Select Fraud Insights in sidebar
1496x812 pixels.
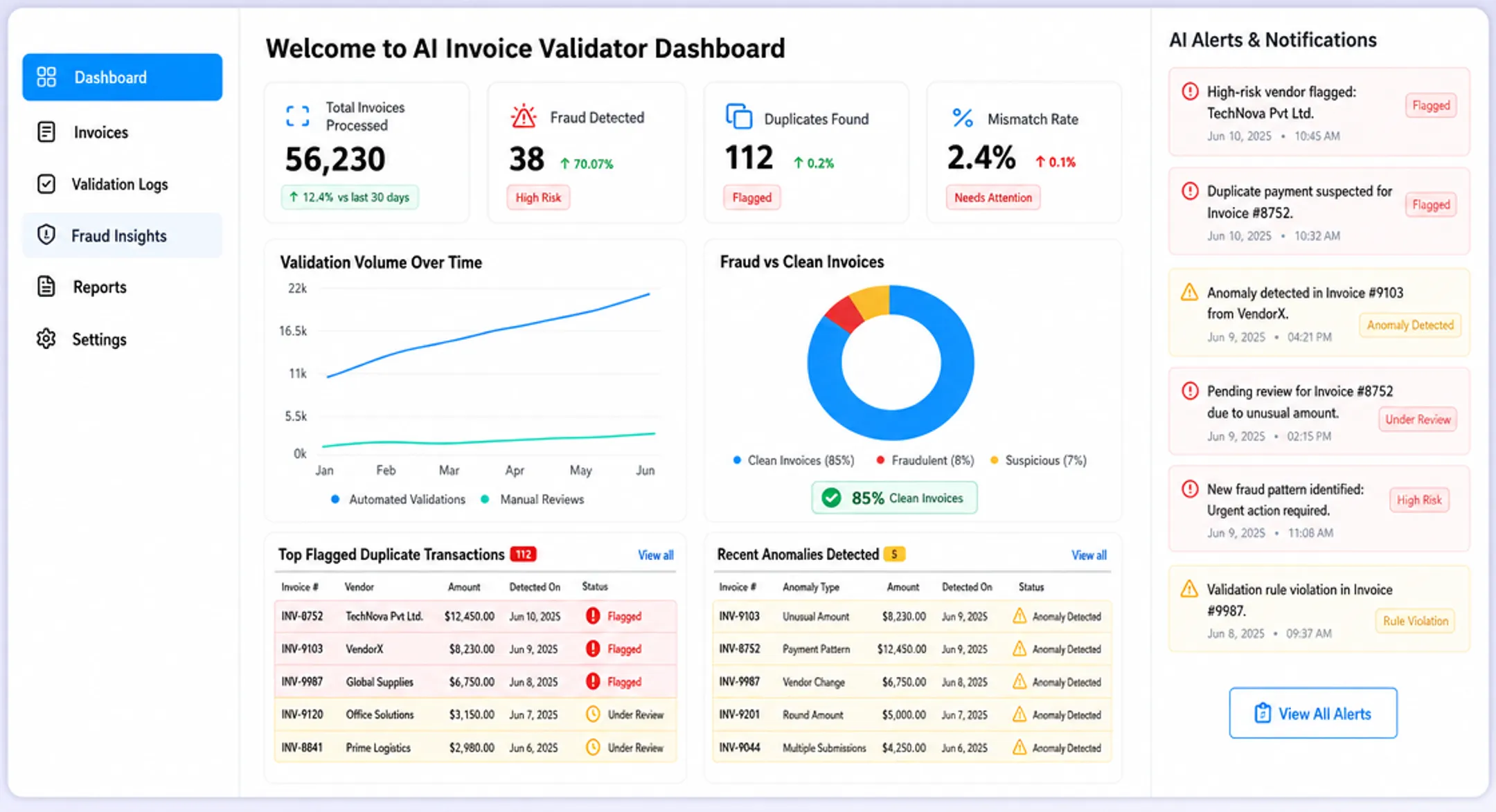[x=122, y=235]
